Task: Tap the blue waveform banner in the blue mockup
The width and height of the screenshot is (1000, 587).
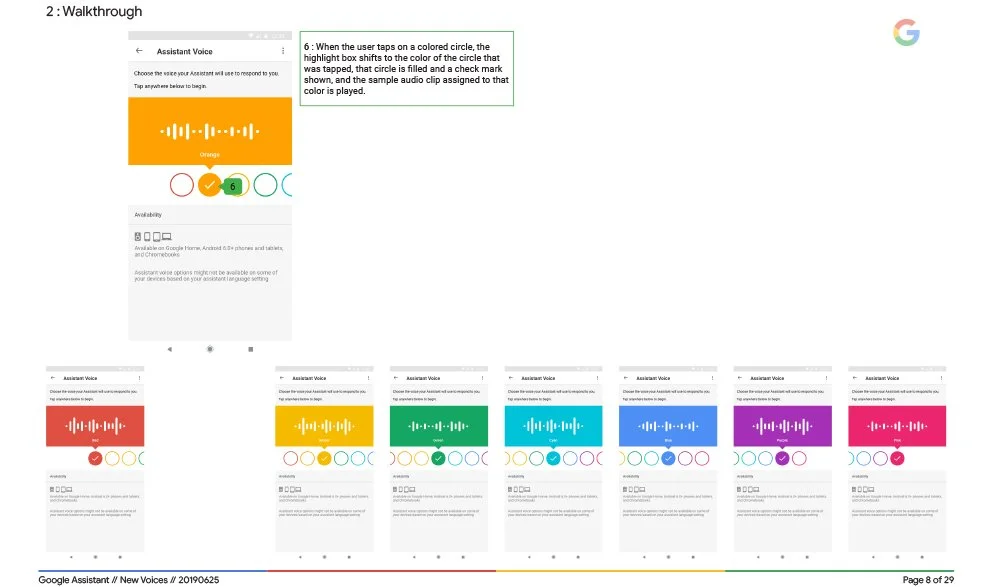Action: point(668,426)
